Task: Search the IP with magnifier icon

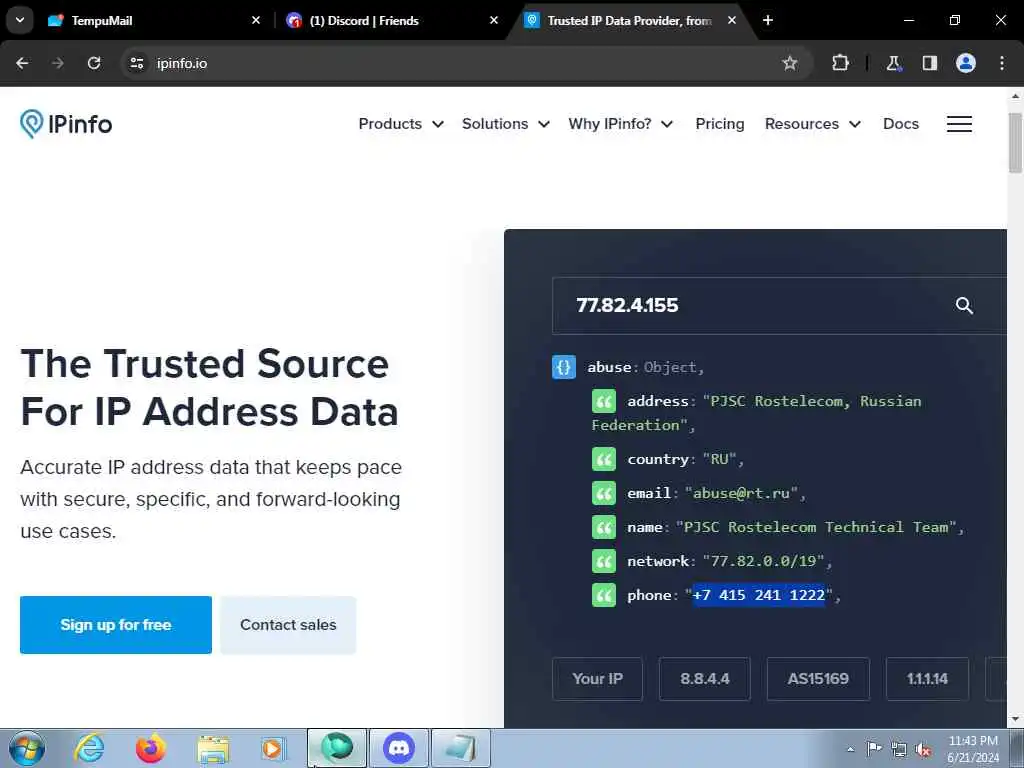Action: coord(964,306)
